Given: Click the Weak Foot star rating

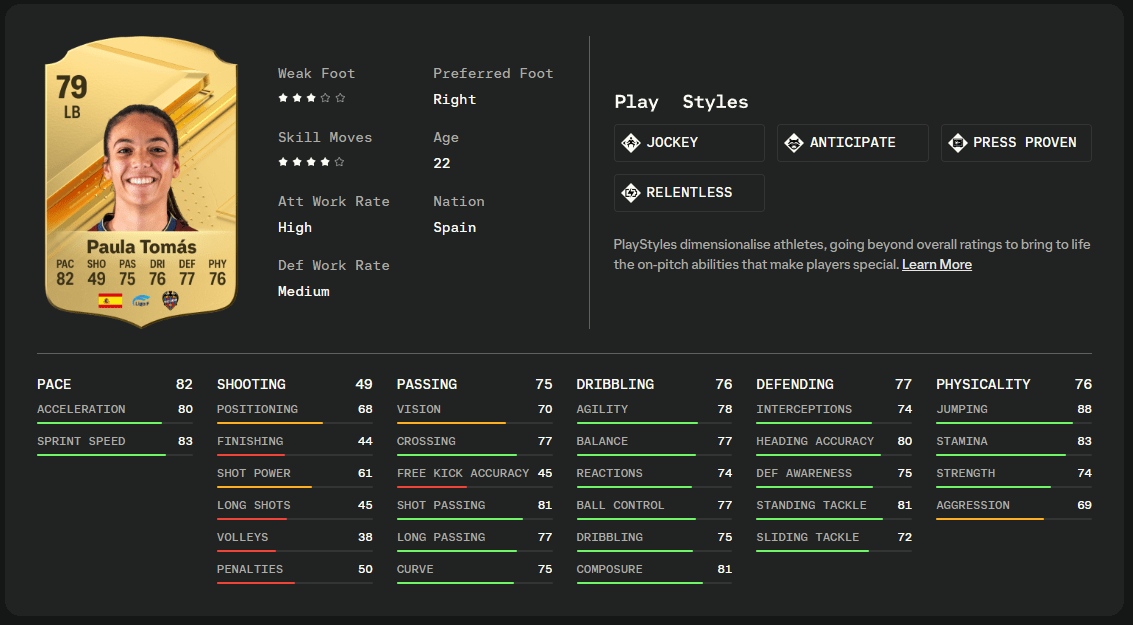Looking at the screenshot, I should [311, 98].
